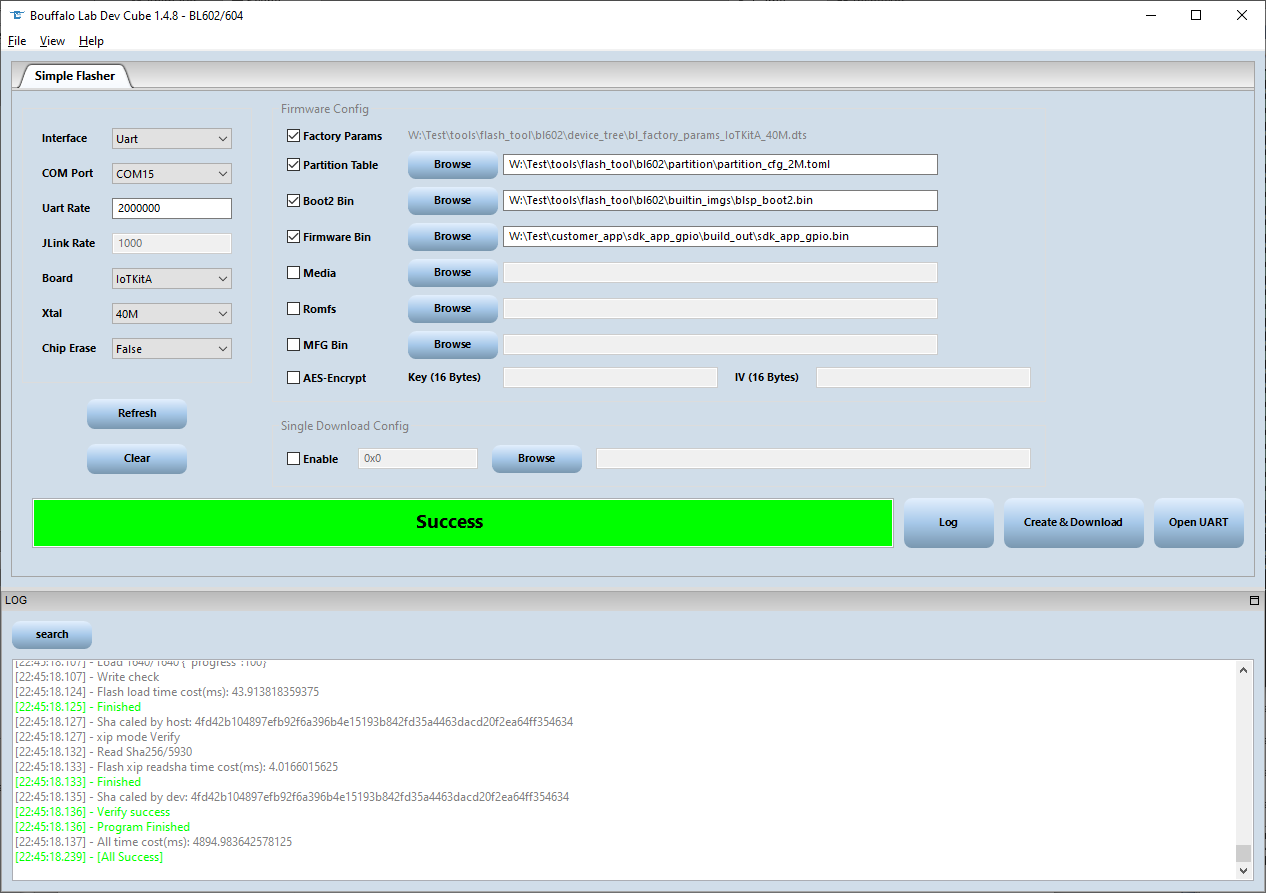
Task: Click the LOG panel float icon
Action: coord(1254,601)
